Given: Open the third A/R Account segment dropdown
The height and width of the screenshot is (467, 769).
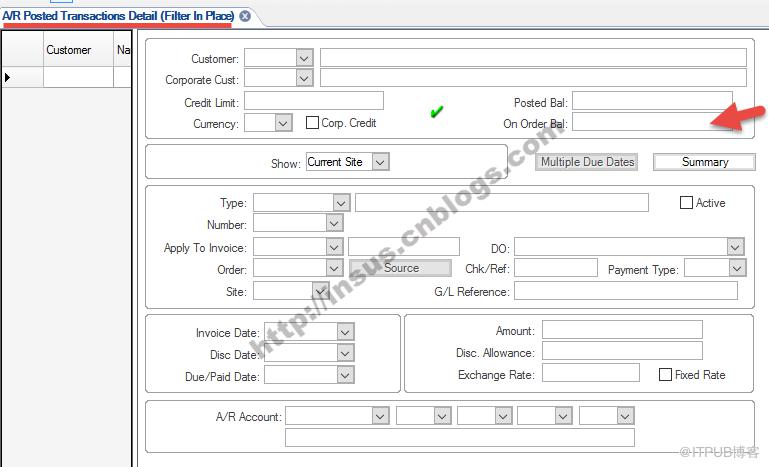Looking at the screenshot, I should pyautogui.click(x=504, y=416).
